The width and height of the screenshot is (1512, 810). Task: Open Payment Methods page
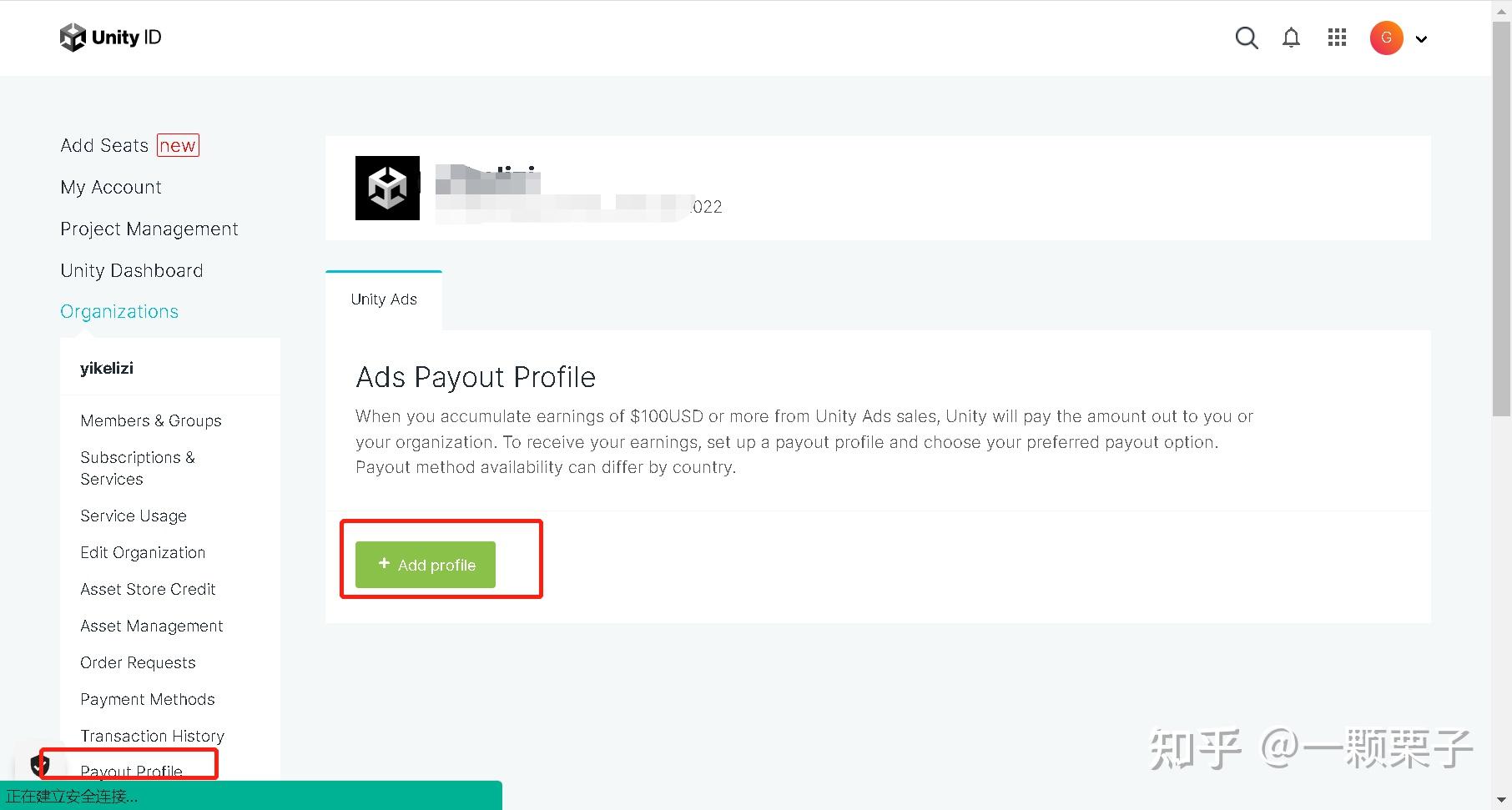[x=148, y=699]
